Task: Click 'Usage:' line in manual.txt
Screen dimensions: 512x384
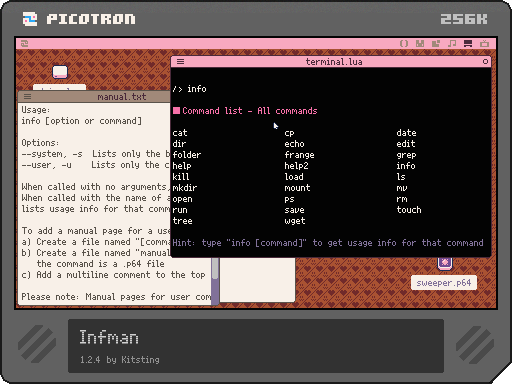Action: (36, 110)
